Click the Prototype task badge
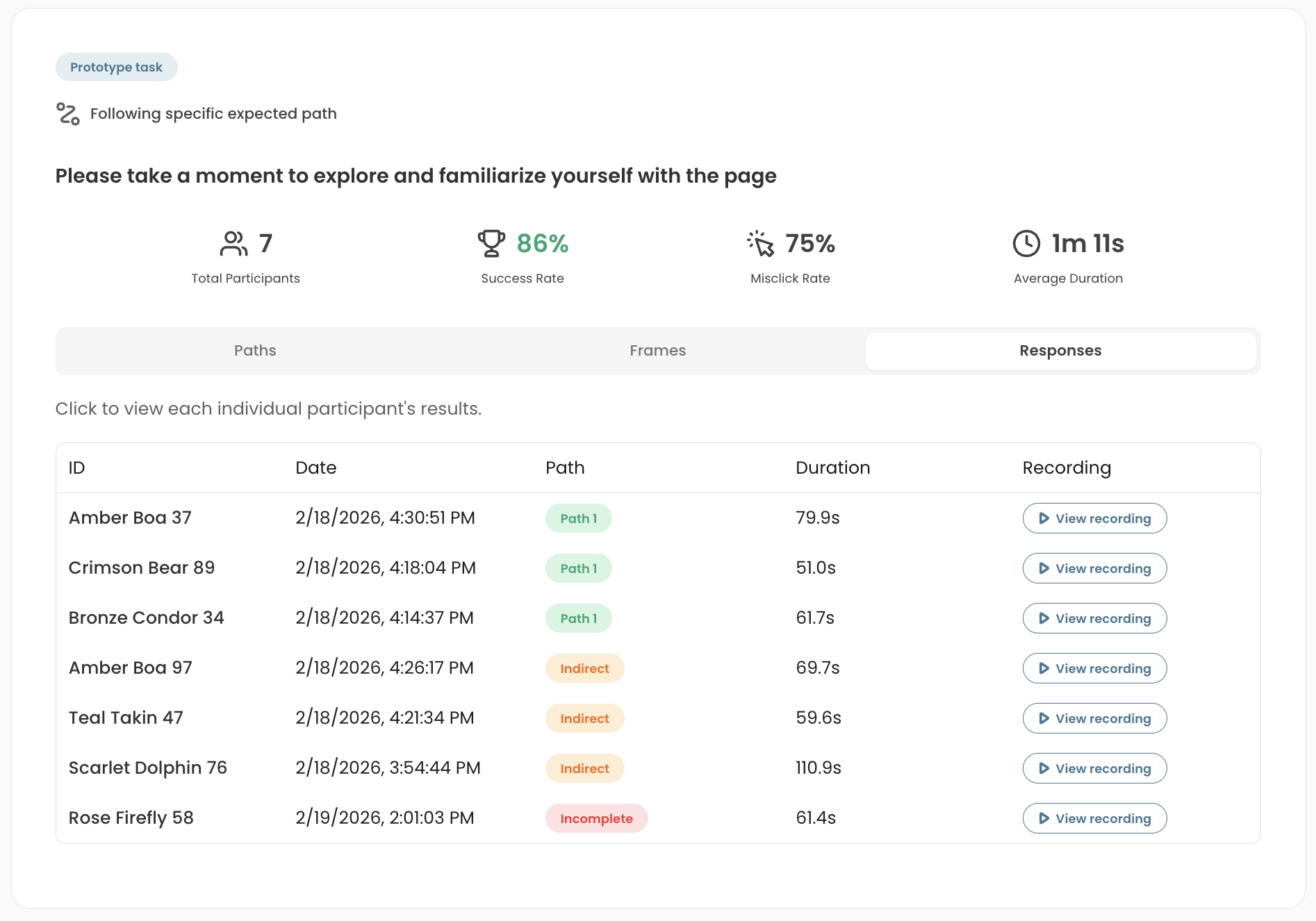The width and height of the screenshot is (1316, 921). [x=116, y=67]
